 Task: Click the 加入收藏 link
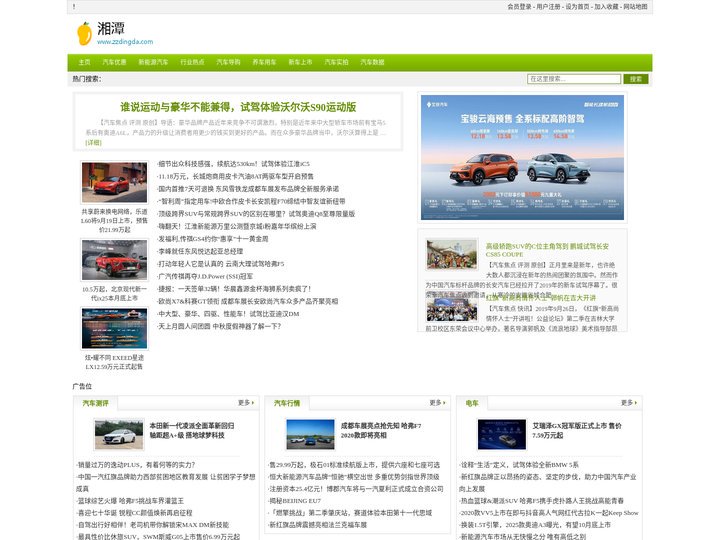point(606,6)
